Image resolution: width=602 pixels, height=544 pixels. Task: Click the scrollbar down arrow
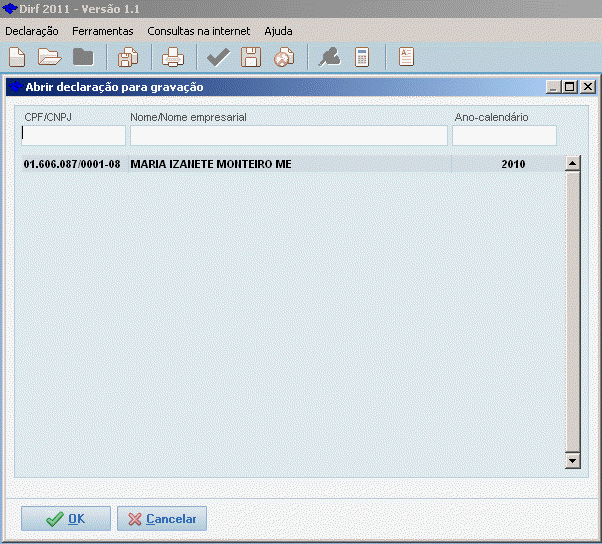coord(572,461)
